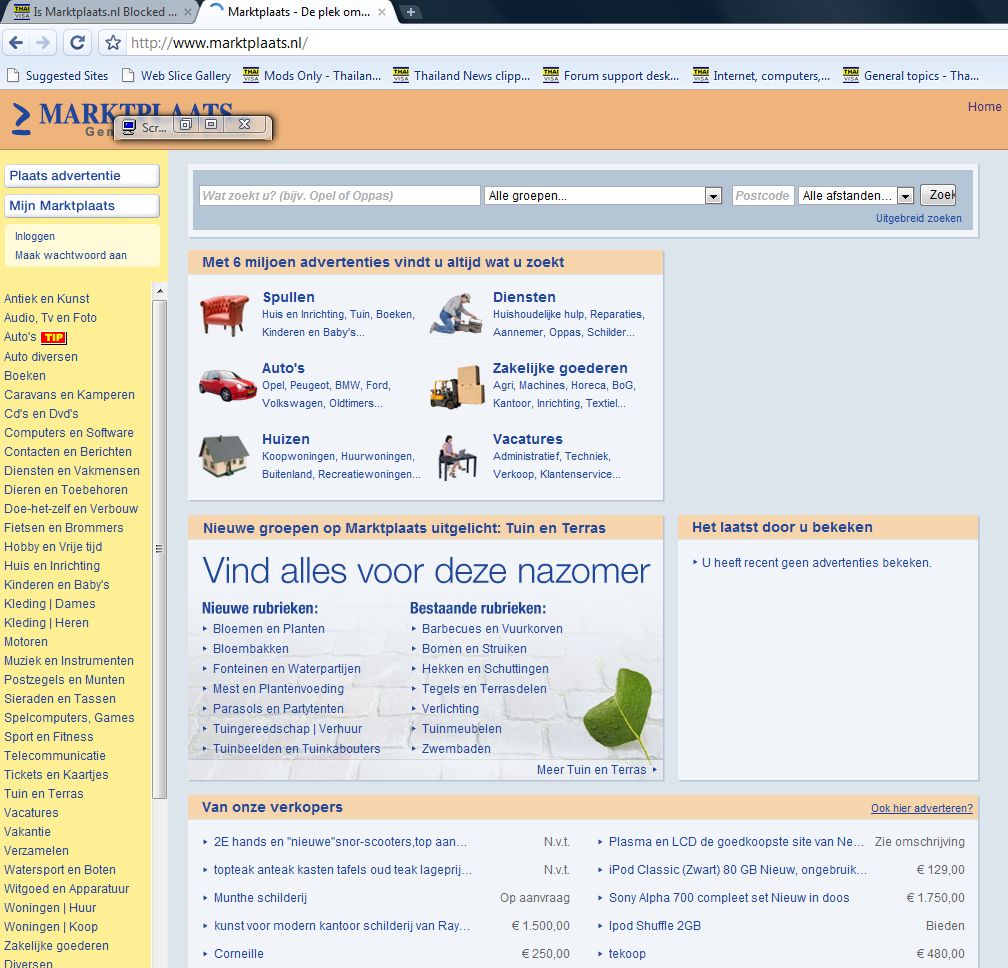Screen dimensions: 1008x968
Task: Select 'Telecommunicatie' in the sidebar
Action: click(x=55, y=756)
